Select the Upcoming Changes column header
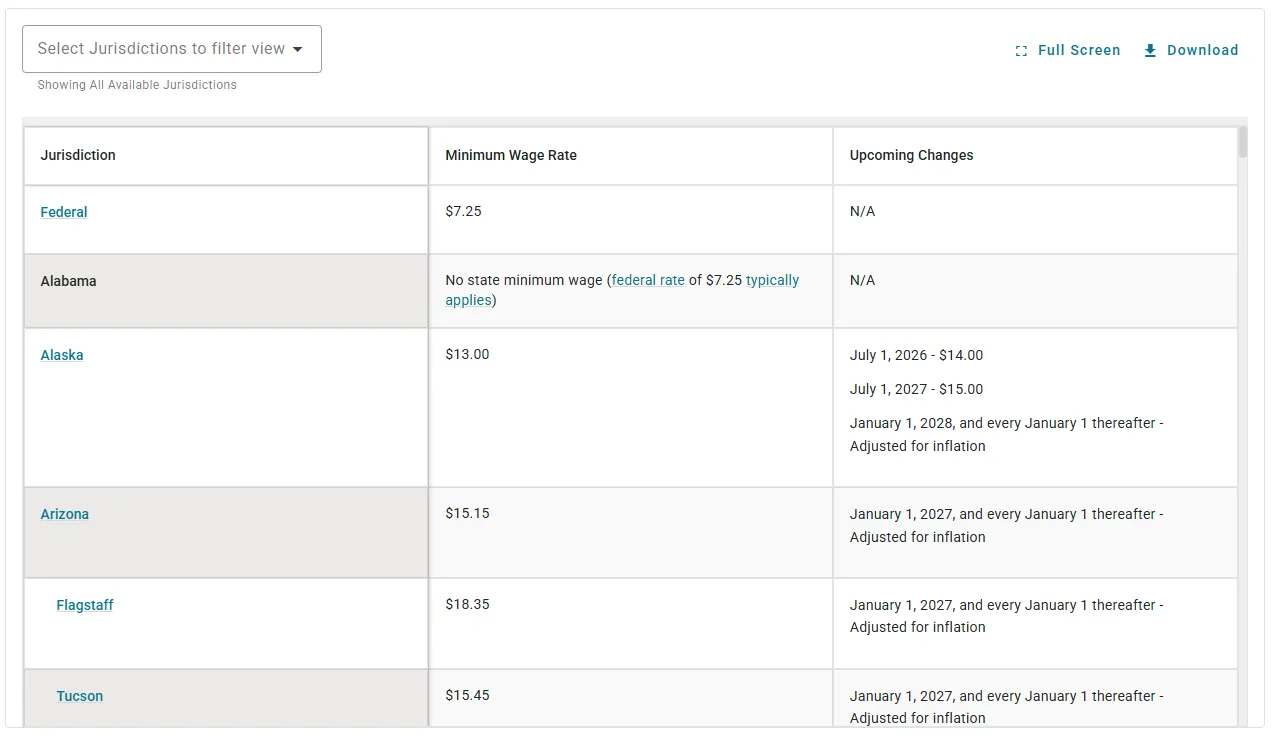Screen dimensions: 1272x737 pyautogui.click(x=911, y=155)
